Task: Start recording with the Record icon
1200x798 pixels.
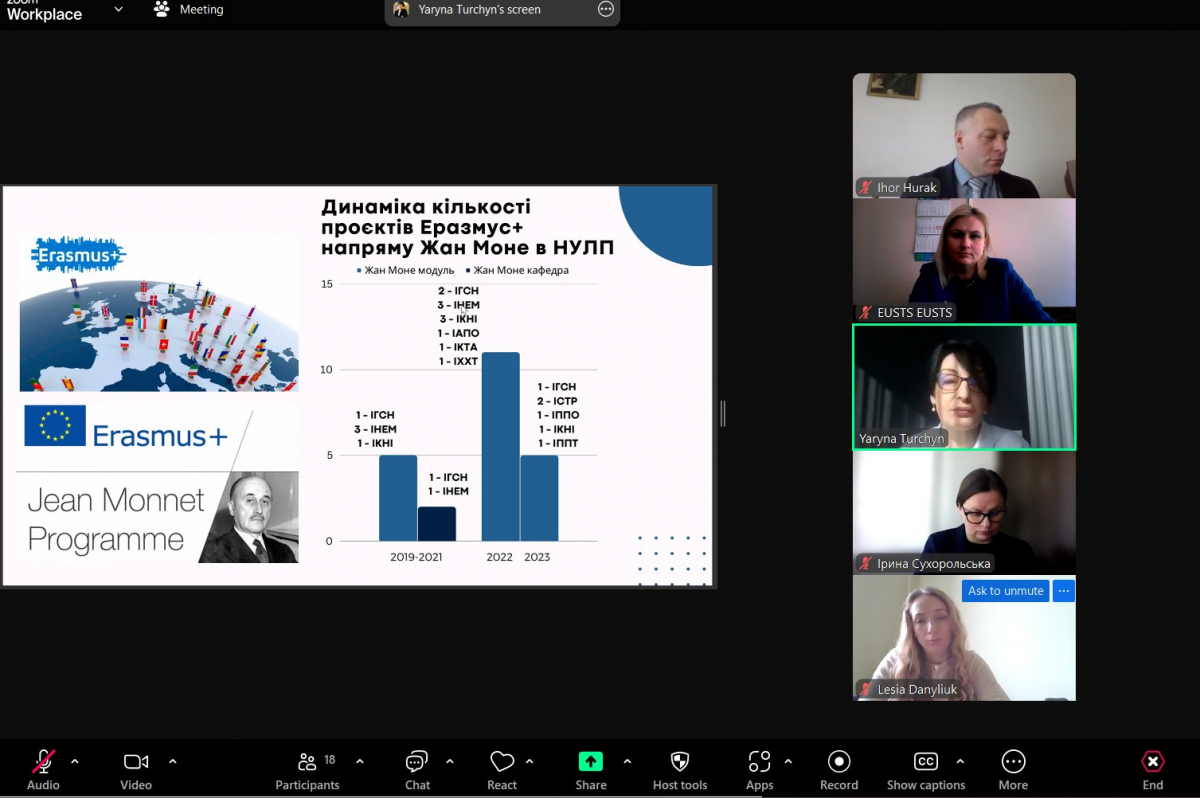Action: point(839,762)
